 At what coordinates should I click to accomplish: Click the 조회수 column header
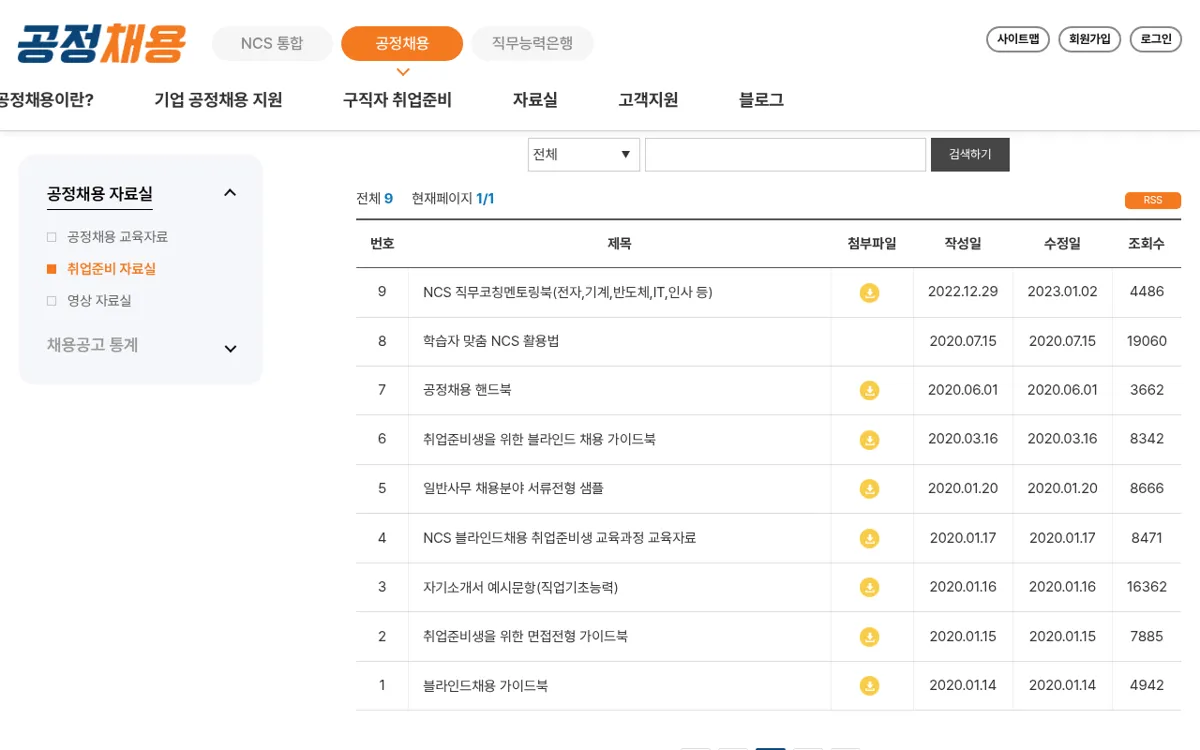click(x=1146, y=244)
